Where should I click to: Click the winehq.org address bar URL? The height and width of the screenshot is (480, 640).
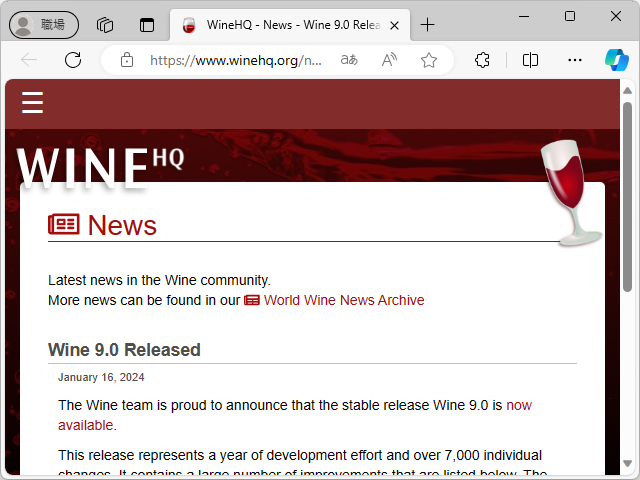point(236,60)
